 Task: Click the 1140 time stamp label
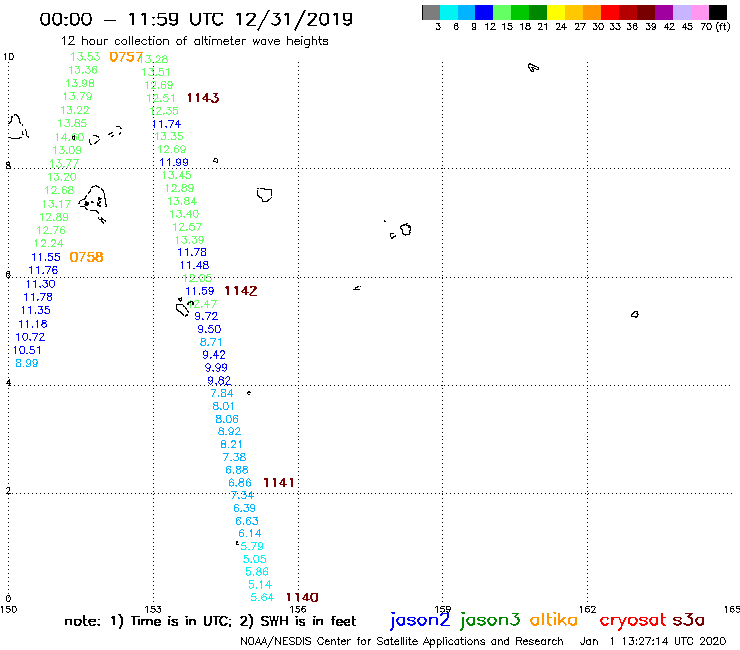pyautogui.click(x=302, y=597)
